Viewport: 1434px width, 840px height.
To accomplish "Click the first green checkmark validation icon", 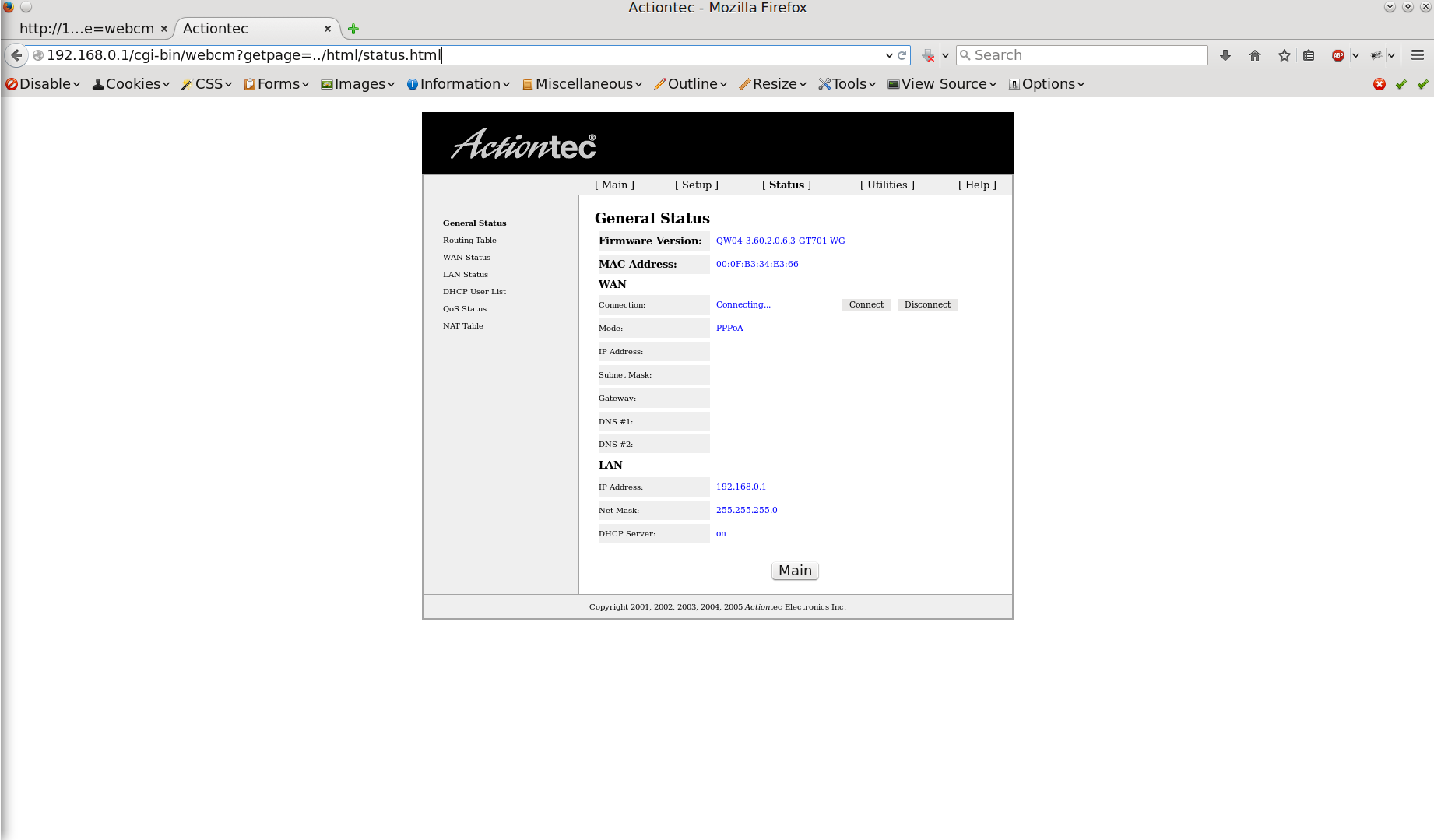I will [1401, 84].
